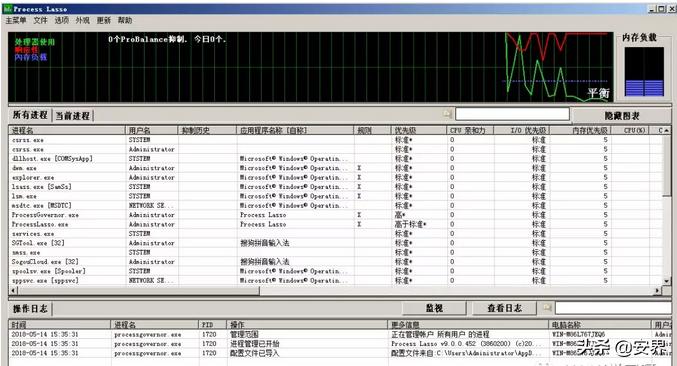Sort log by 更多信息 column header
This screenshot has width=677, height=366.
pyautogui.click(x=468, y=325)
